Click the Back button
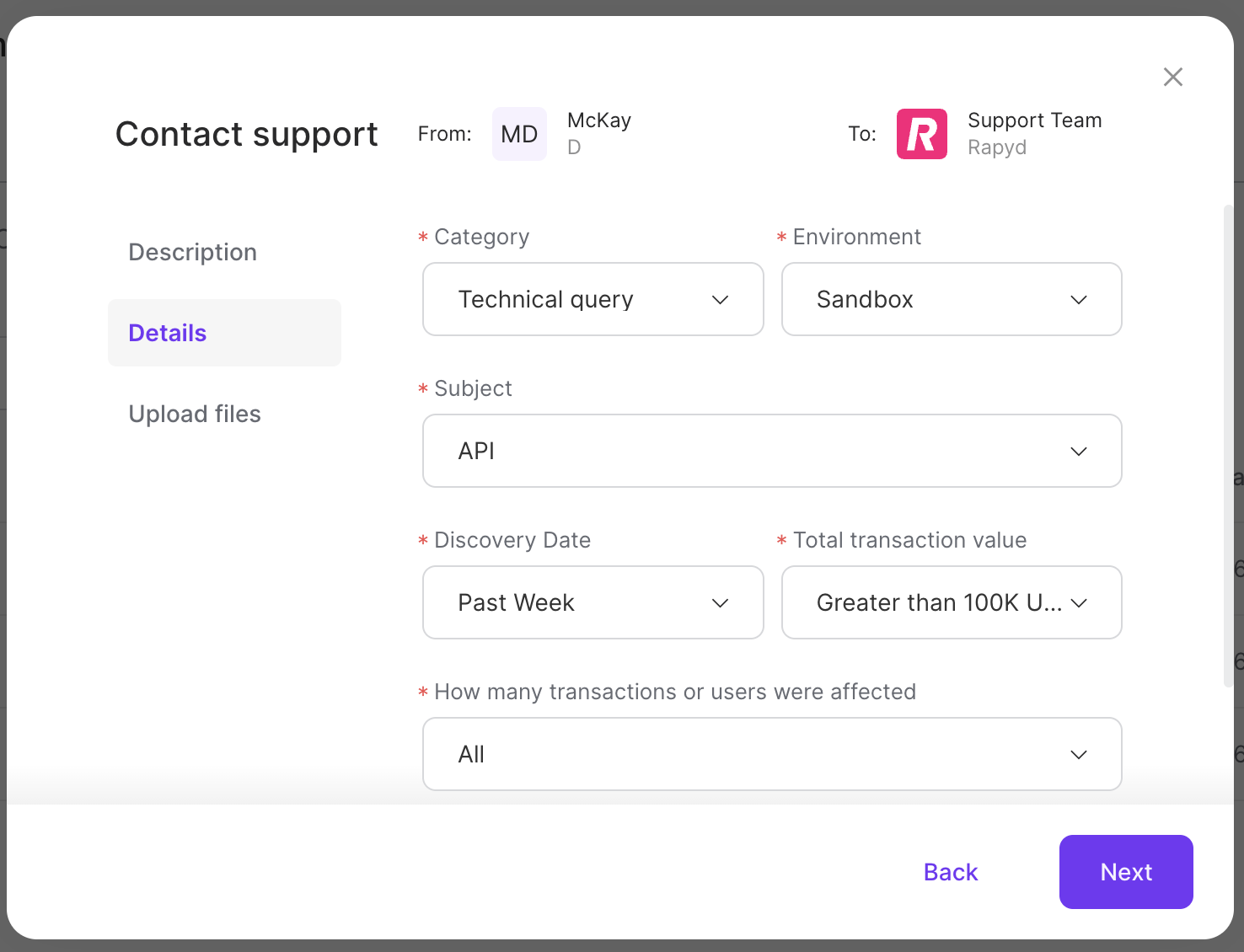 (x=950, y=872)
